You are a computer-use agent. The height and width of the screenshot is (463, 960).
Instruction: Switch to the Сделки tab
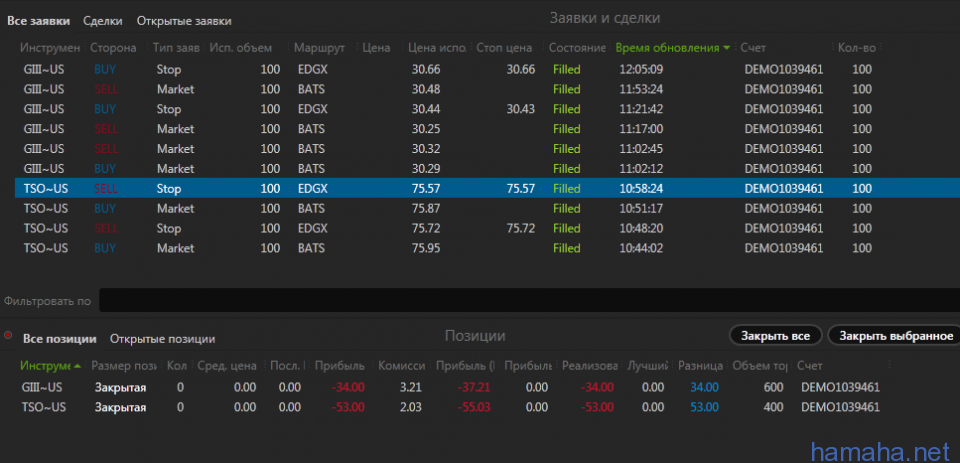click(x=103, y=20)
